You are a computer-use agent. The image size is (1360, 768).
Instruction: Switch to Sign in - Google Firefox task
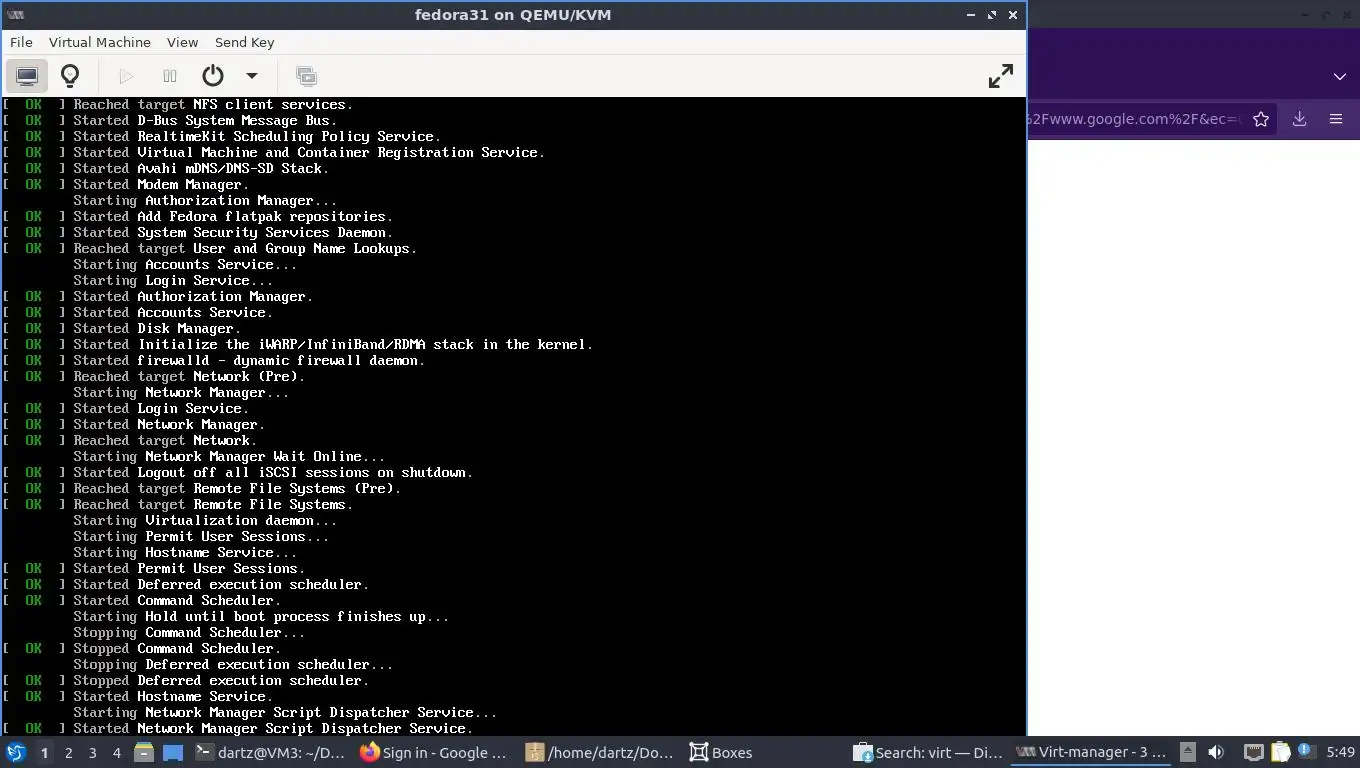pyautogui.click(x=435, y=753)
